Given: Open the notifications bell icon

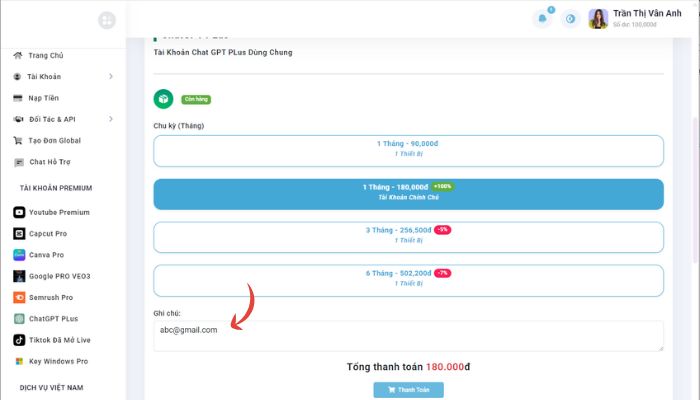Looking at the screenshot, I should tap(542, 19).
